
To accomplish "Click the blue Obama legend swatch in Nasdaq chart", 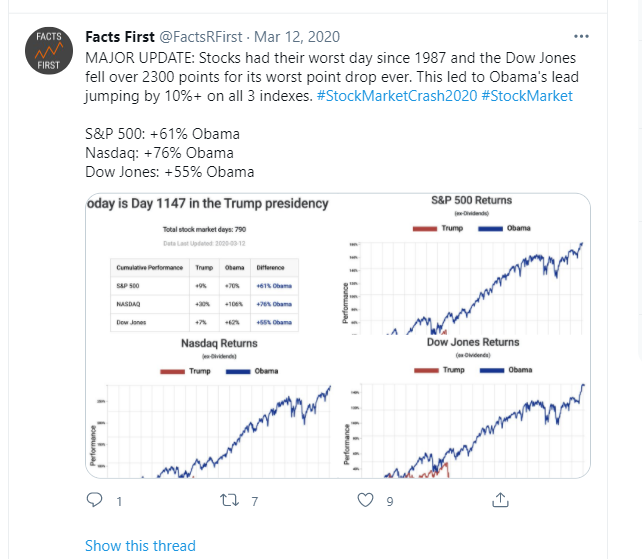I will point(240,370).
